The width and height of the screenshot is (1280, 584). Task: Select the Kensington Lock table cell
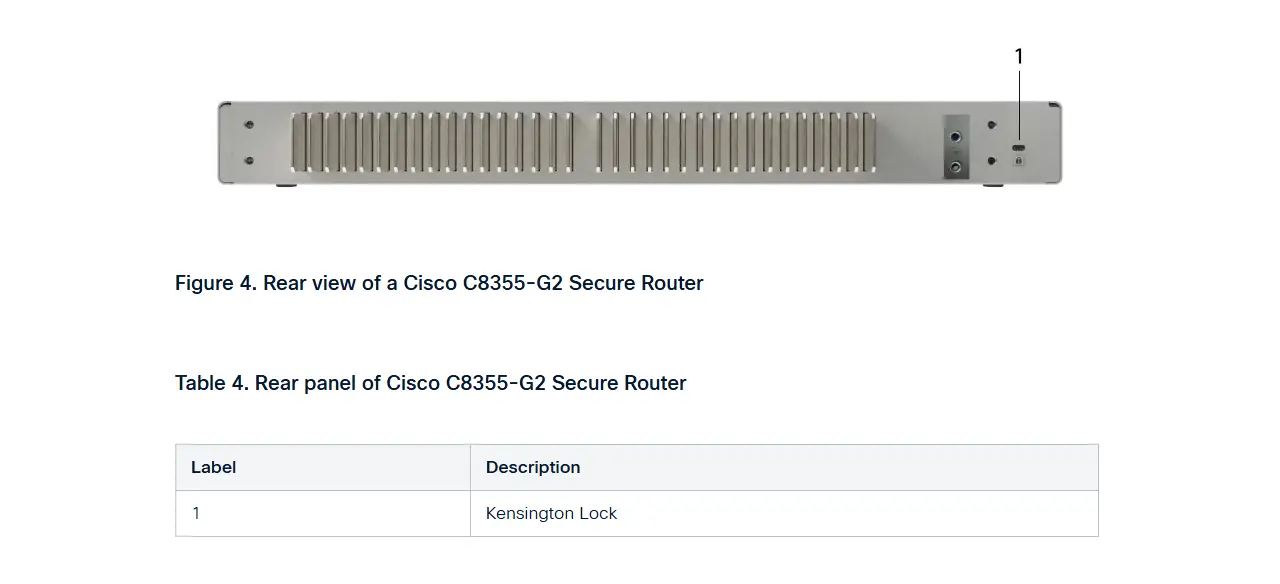pyautogui.click(x=551, y=513)
